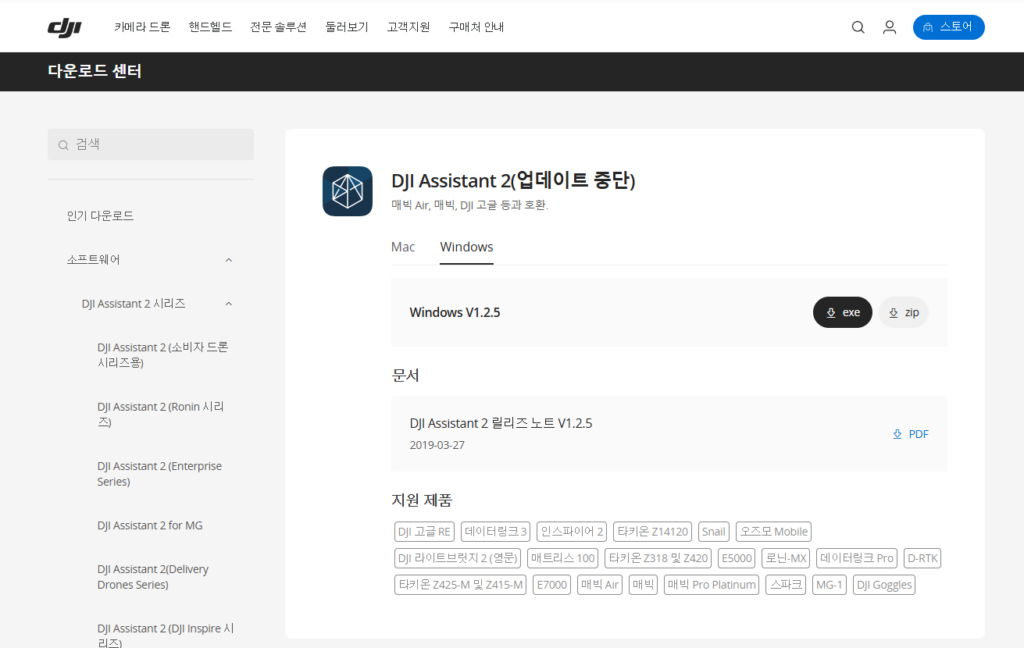
Task: Open DJI Assistant 2 (Enterprise Series)
Action: pos(159,474)
